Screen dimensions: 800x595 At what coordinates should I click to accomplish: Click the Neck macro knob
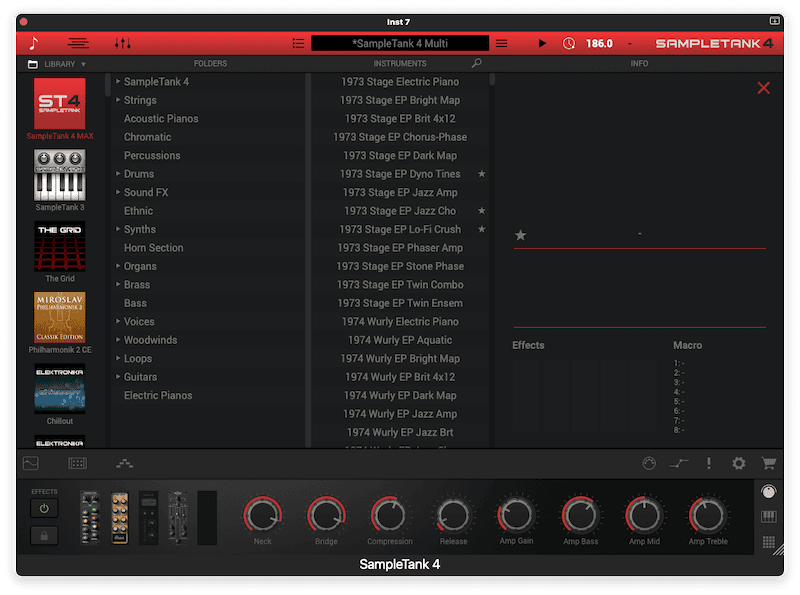point(262,515)
